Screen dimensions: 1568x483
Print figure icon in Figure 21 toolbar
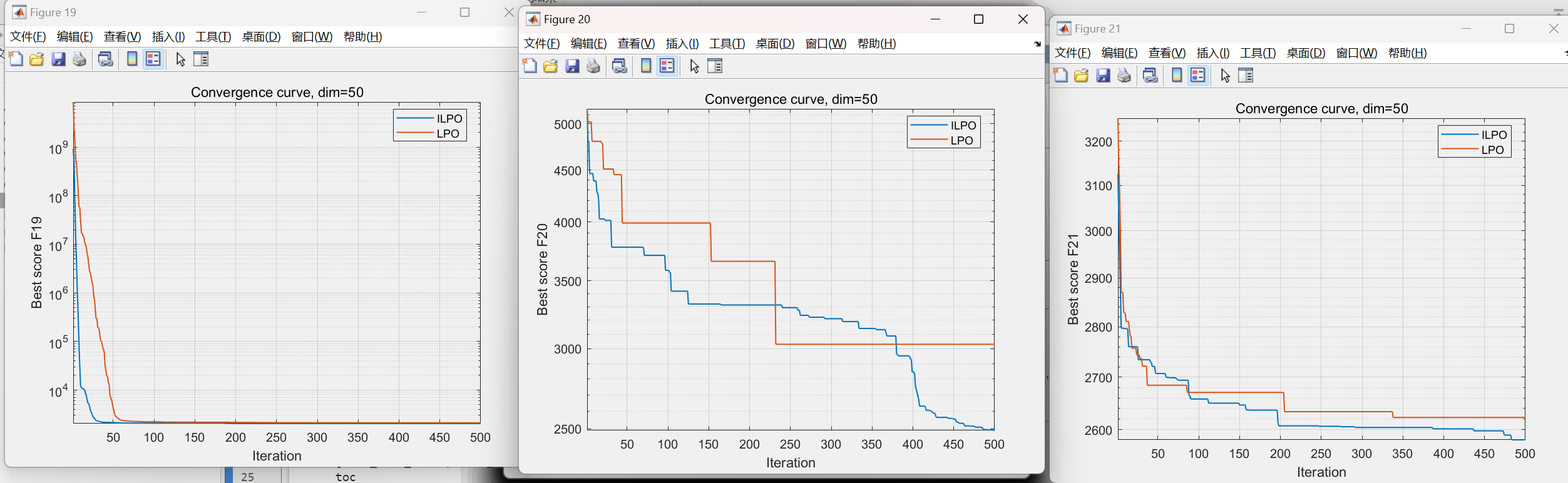[x=1124, y=75]
